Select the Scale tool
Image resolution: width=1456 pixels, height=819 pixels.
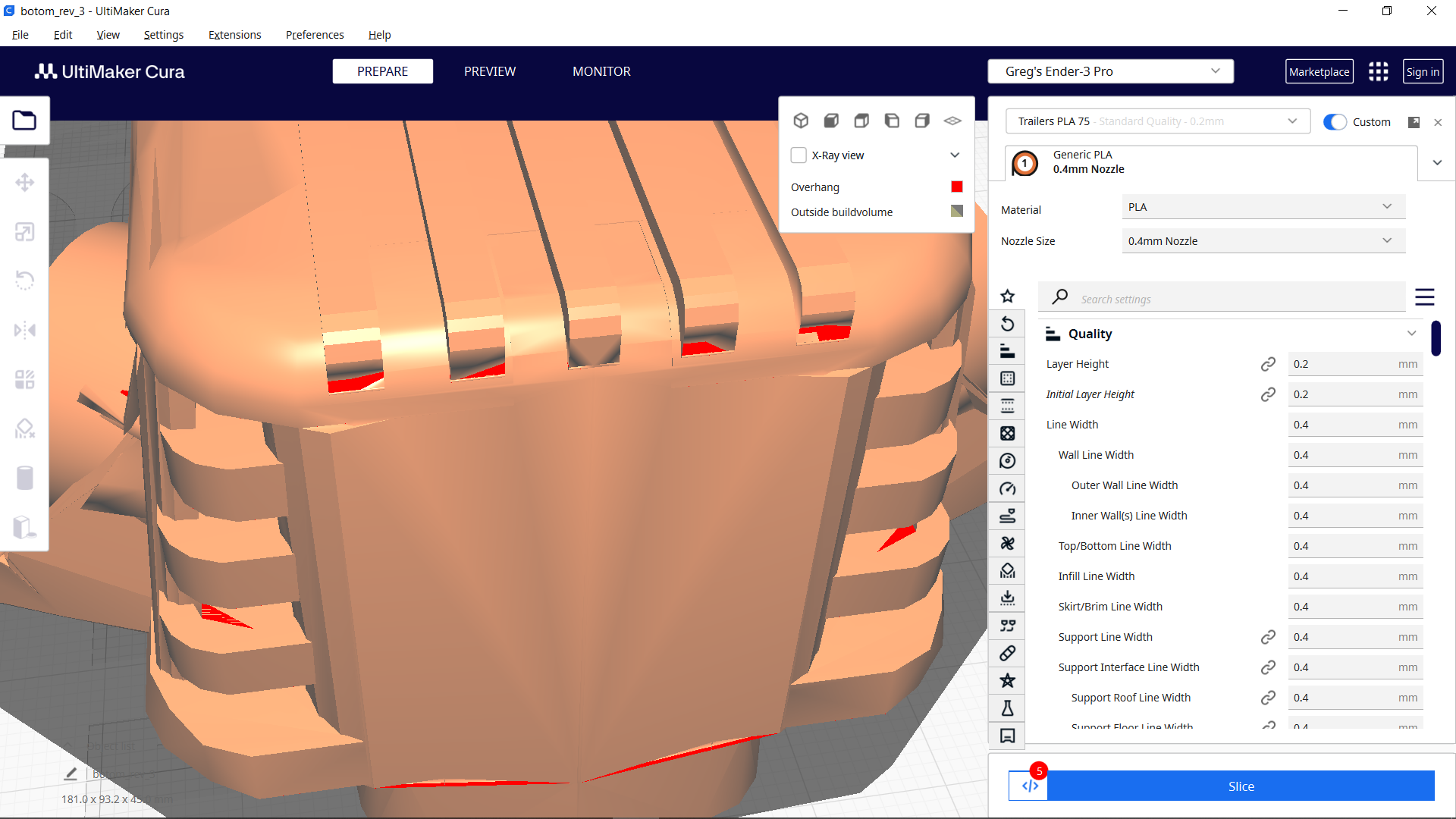(25, 231)
